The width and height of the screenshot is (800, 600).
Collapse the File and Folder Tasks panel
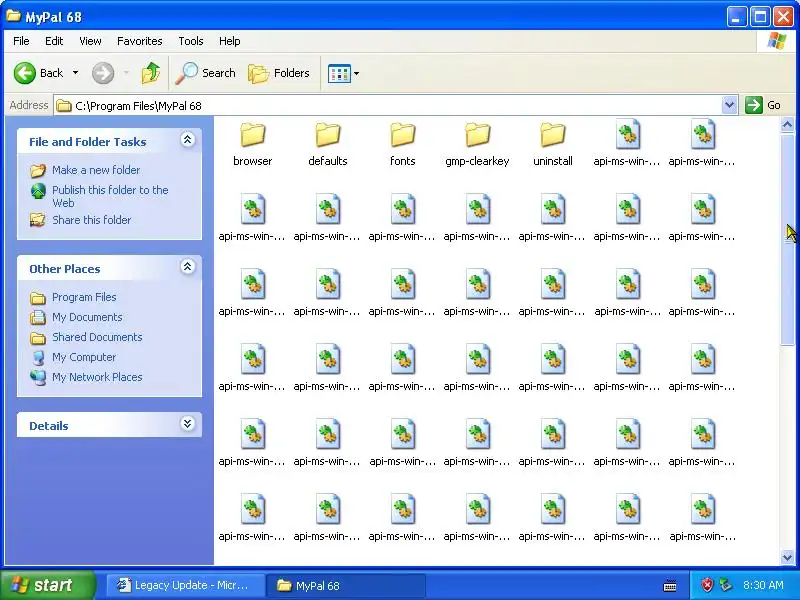coord(187,140)
